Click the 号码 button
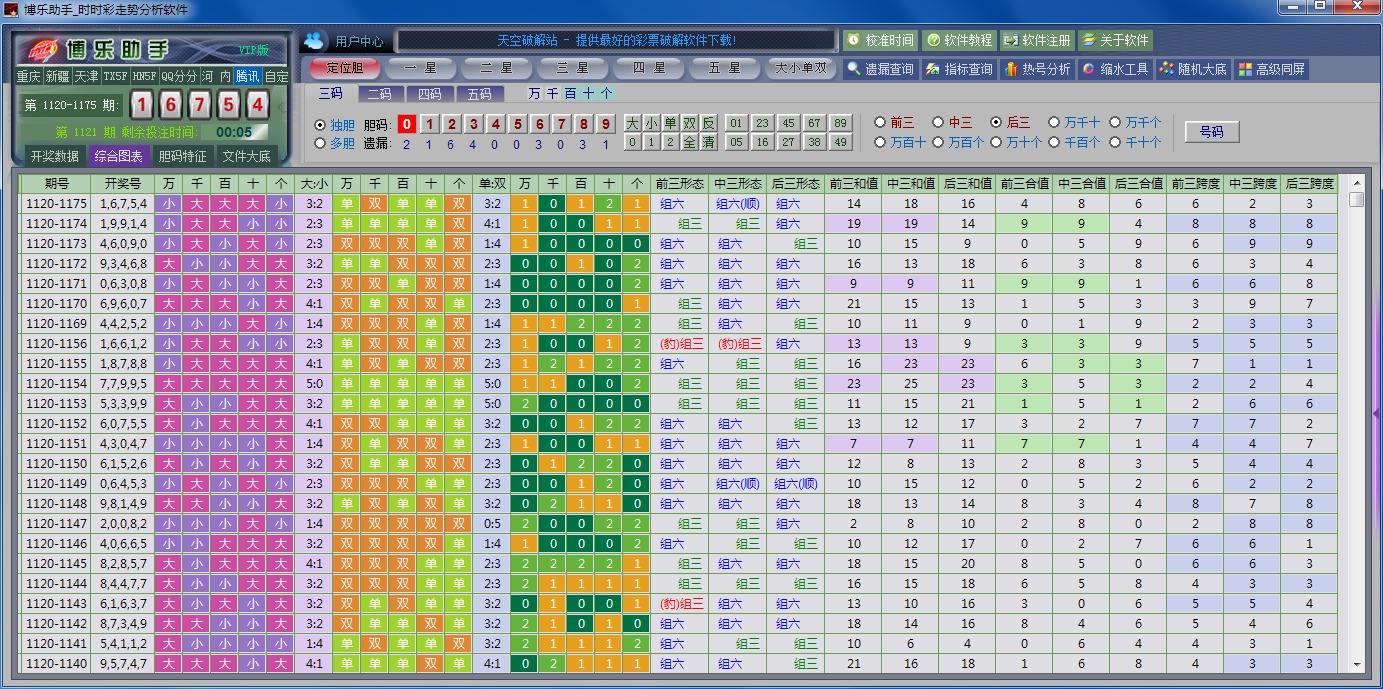1383x689 pixels. pyautogui.click(x=1211, y=132)
